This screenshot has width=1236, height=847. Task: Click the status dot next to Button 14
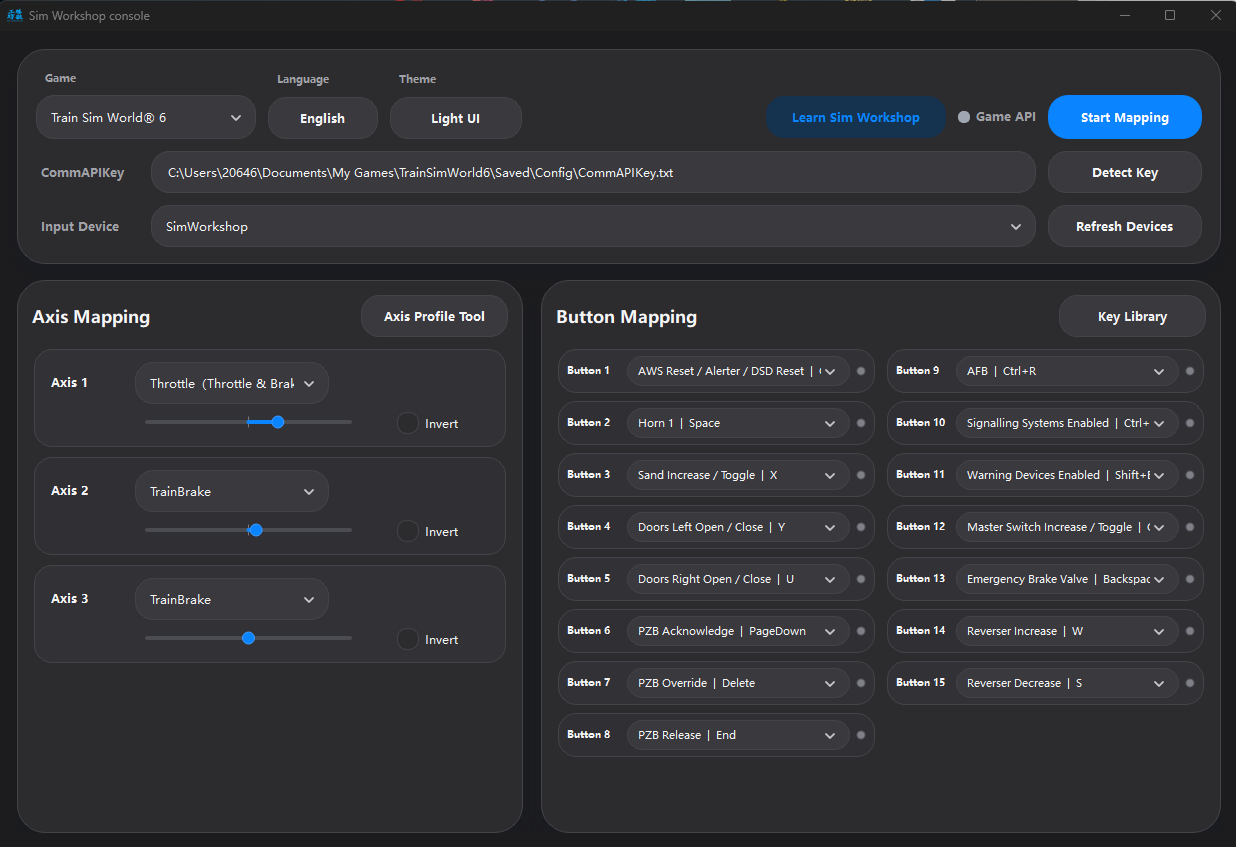pyautogui.click(x=1190, y=631)
